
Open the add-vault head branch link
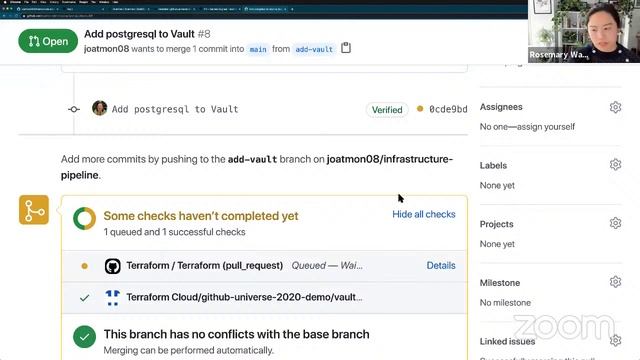(314, 49)
